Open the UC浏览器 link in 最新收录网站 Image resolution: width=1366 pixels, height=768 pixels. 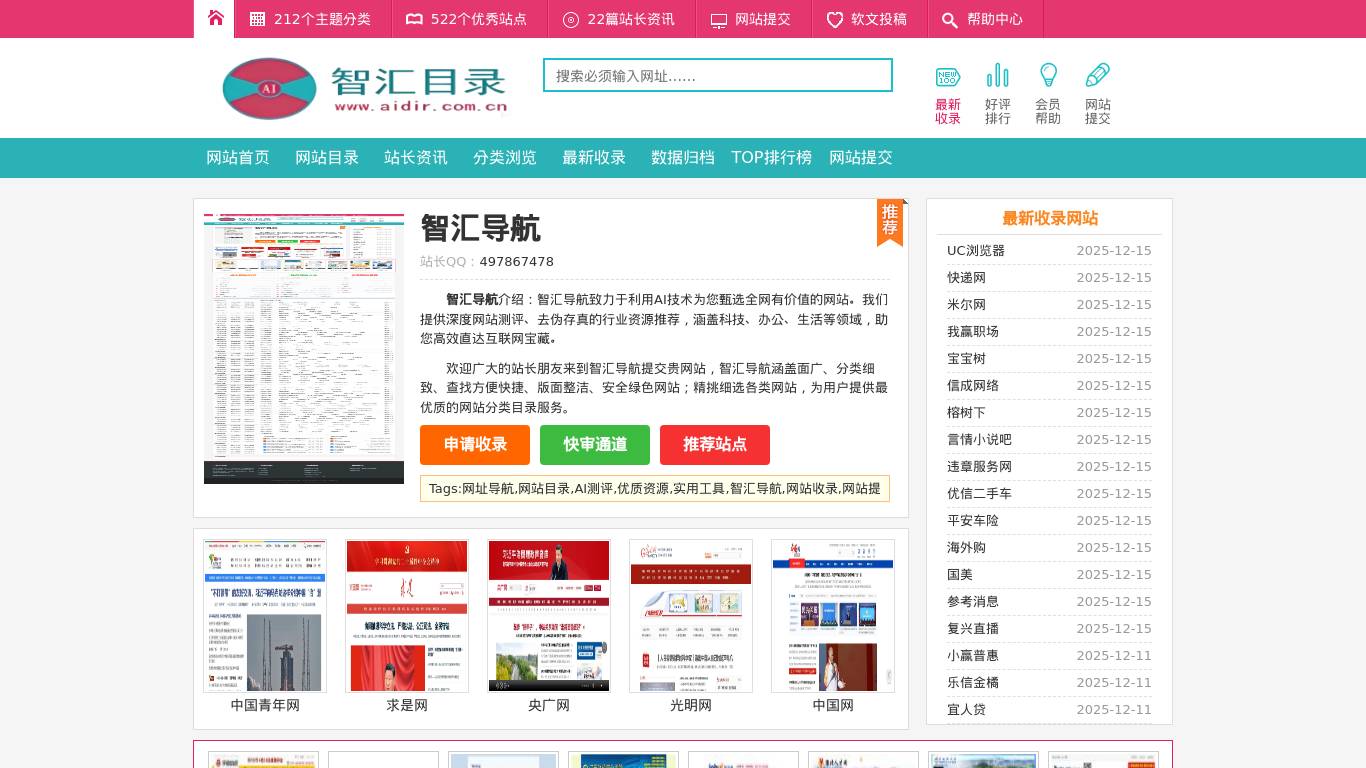pyautogui.click(x=976, y=250)
